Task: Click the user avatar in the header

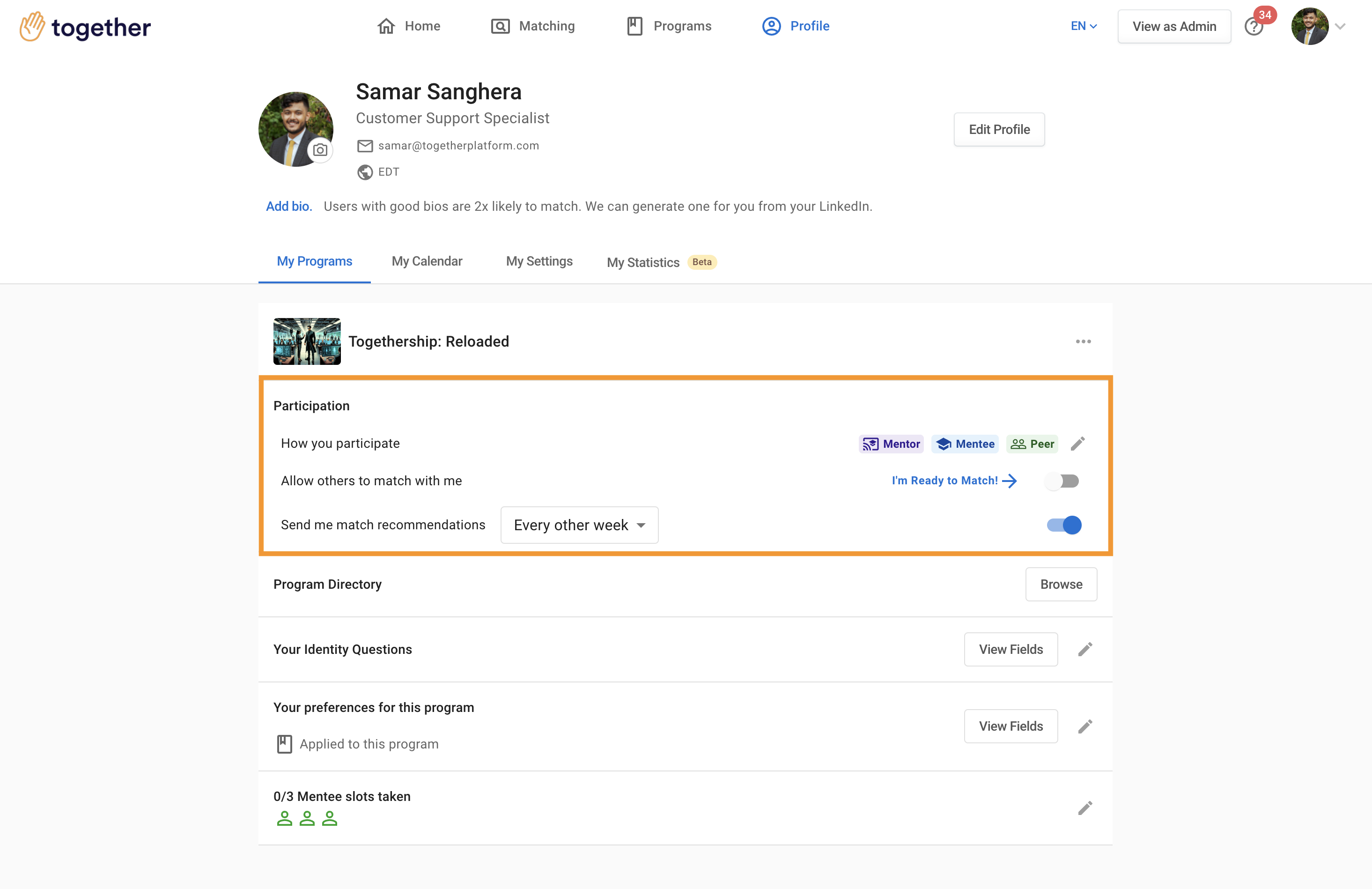Action: (1310, 26)
